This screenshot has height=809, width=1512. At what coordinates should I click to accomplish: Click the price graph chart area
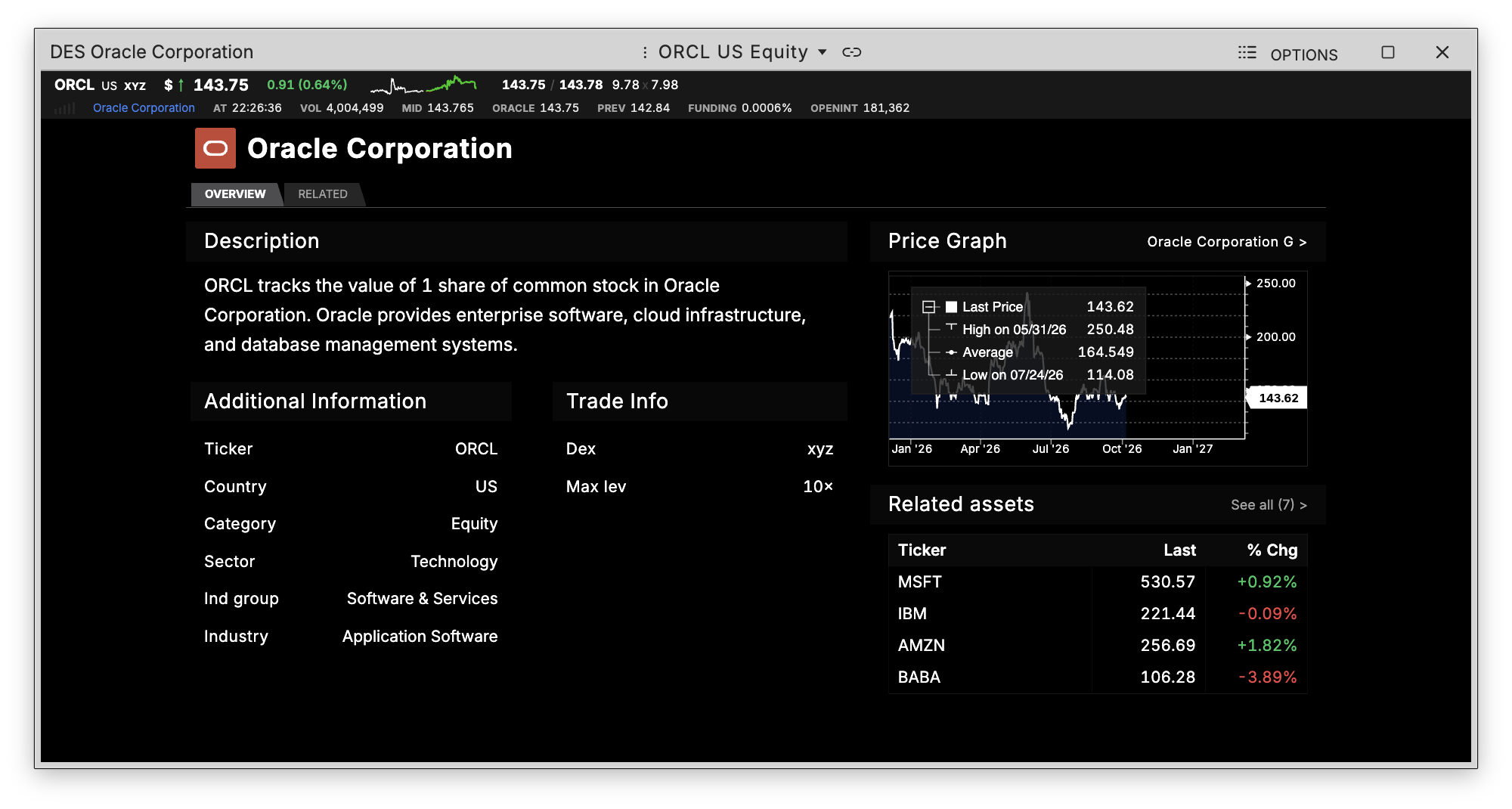(1067, 357)
